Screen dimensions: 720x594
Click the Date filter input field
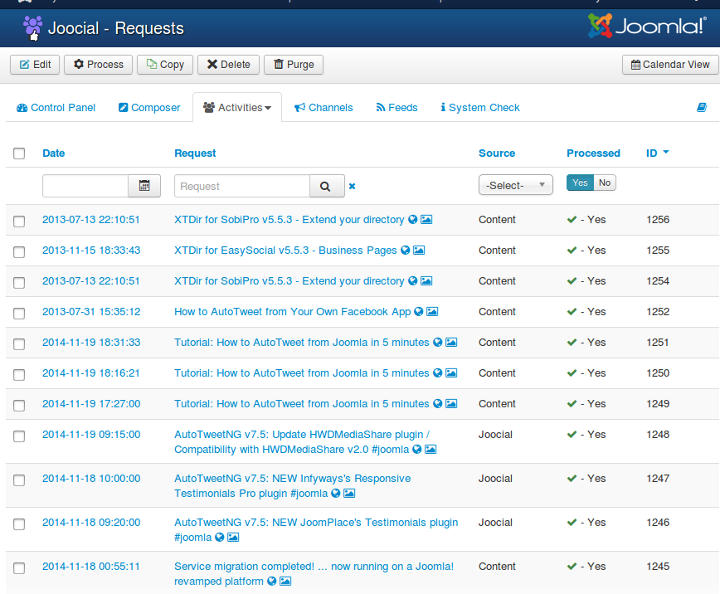[x=85, y=186]
